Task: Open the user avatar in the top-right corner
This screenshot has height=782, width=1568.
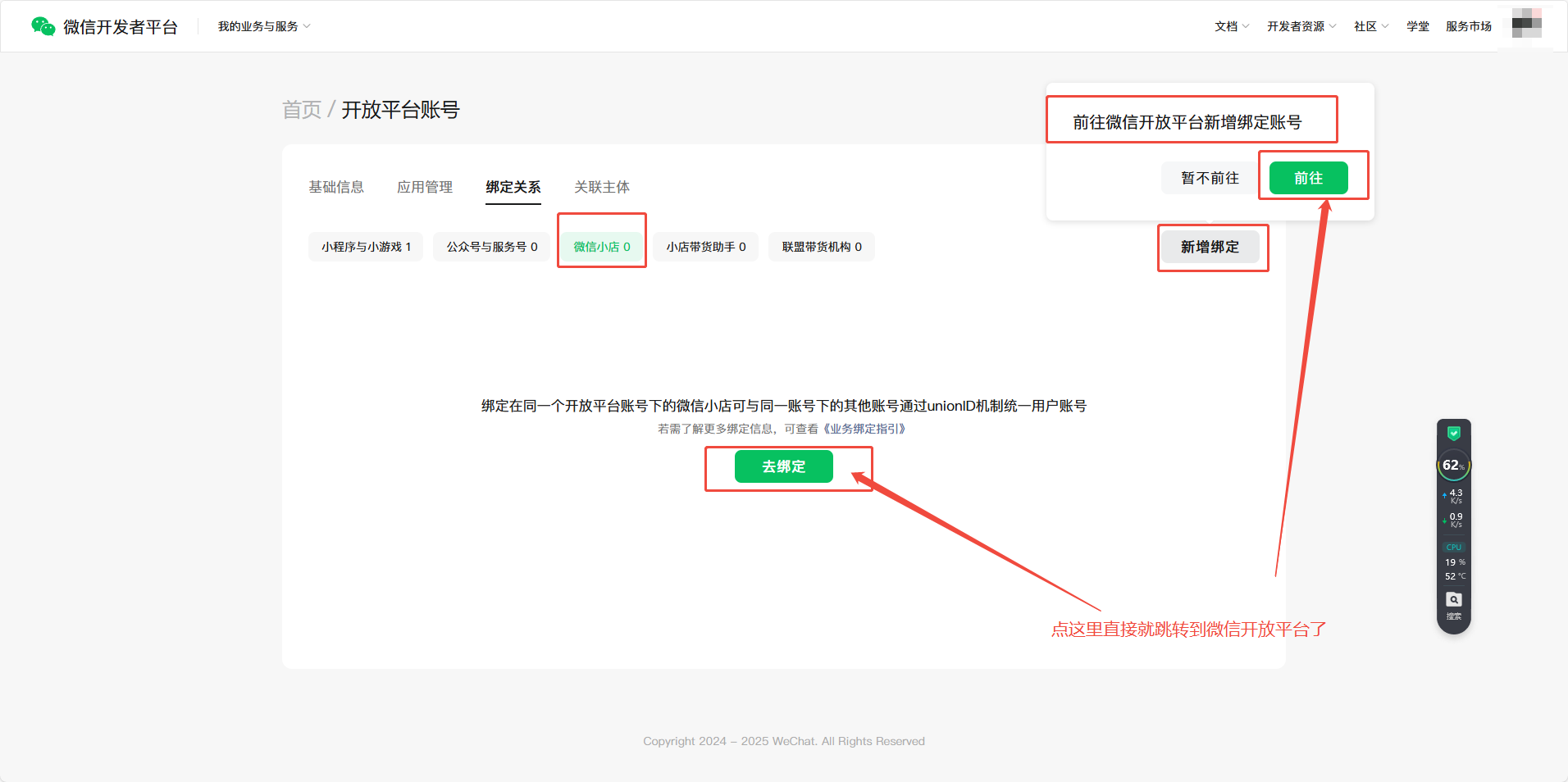Action: pos(1526,24)
